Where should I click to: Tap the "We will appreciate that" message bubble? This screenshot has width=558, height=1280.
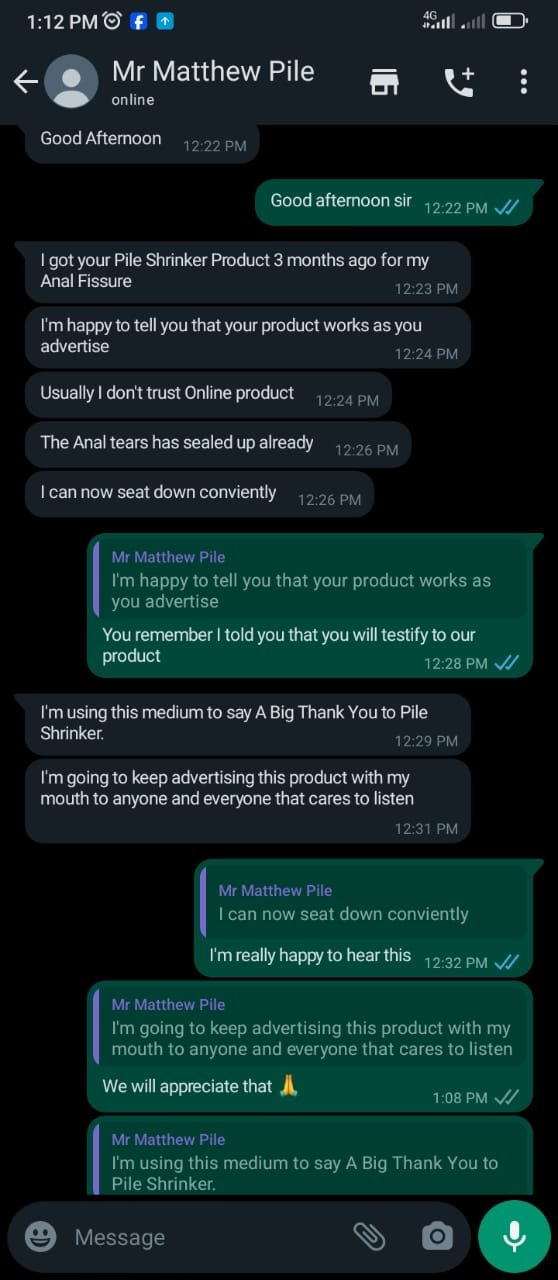310,1047
